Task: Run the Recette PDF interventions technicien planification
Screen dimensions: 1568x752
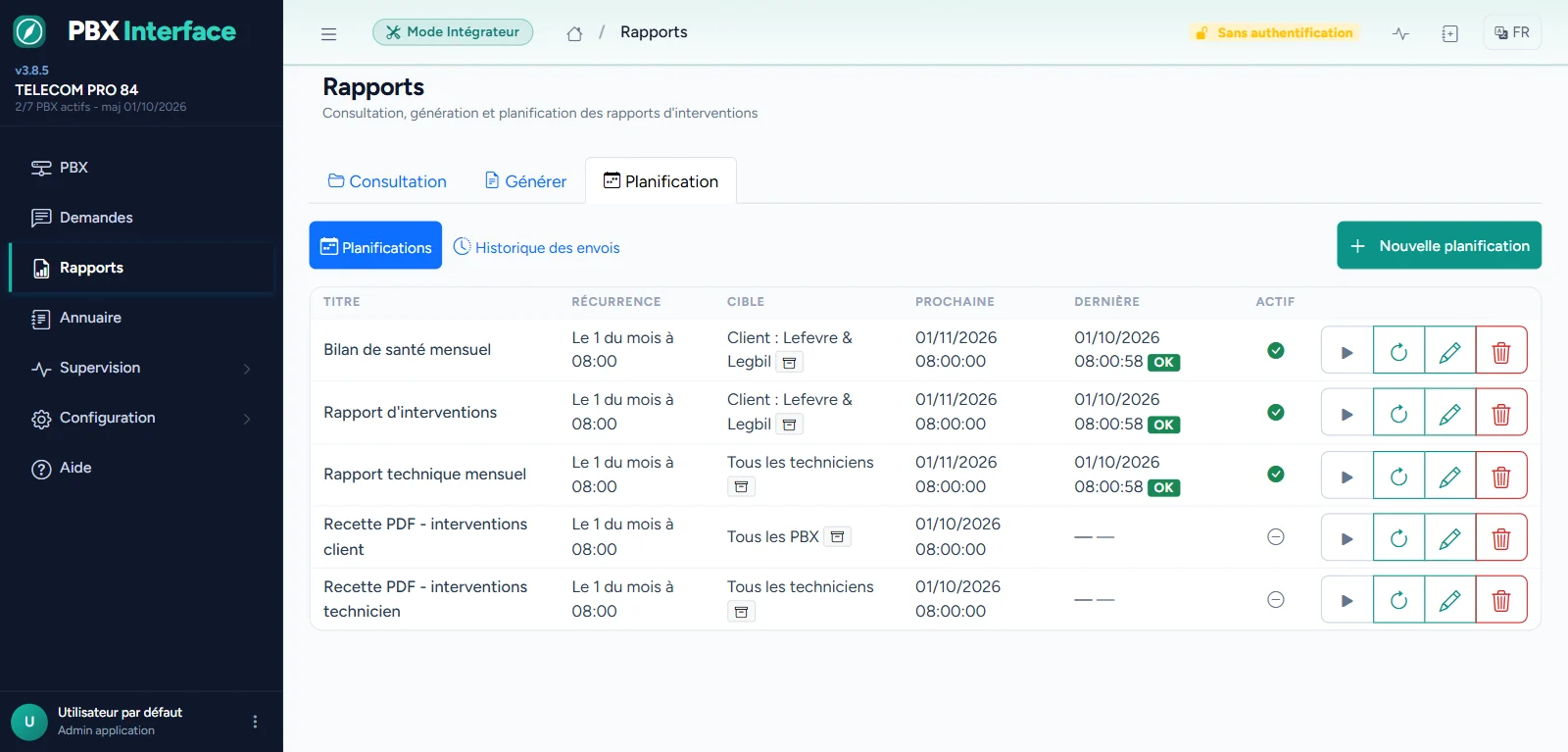Action: coord(1347,600)
